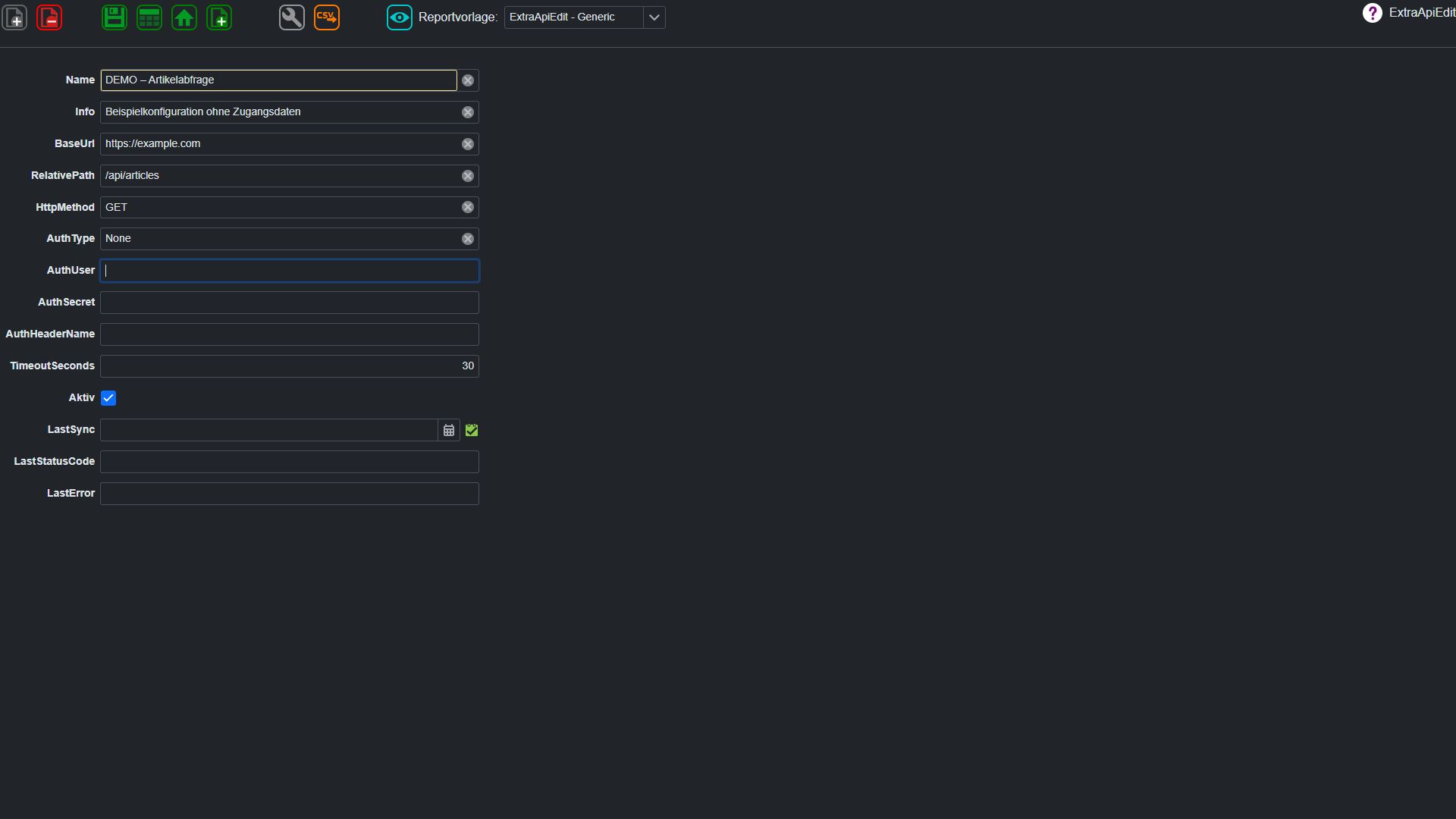Click the ExtraApiEdit title text
The height and width of the screenshot is (819, 1456).
[x=1422, y=13]
